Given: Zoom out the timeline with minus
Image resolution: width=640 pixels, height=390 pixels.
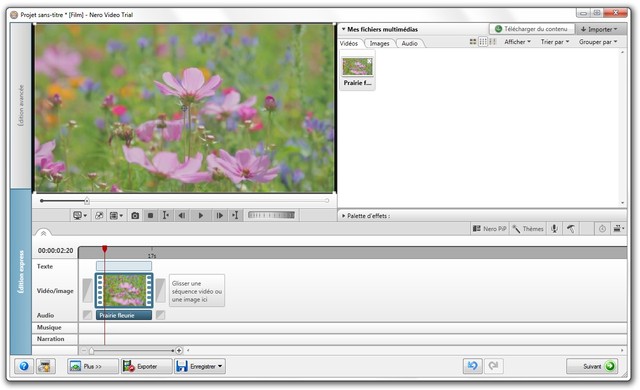Looking at the screenshot, I should (x=84, y=350).
